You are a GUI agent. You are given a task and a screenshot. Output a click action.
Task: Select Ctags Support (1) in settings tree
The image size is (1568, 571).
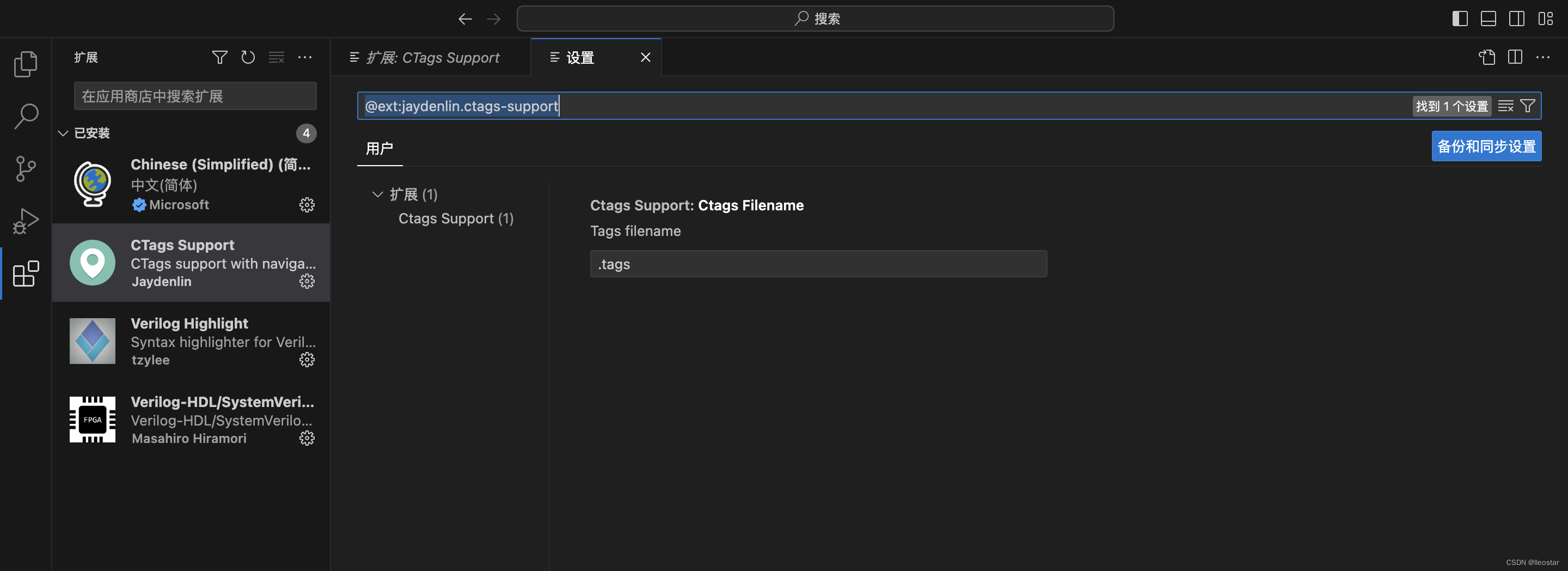pyautogui.click(x=456, y=218)
